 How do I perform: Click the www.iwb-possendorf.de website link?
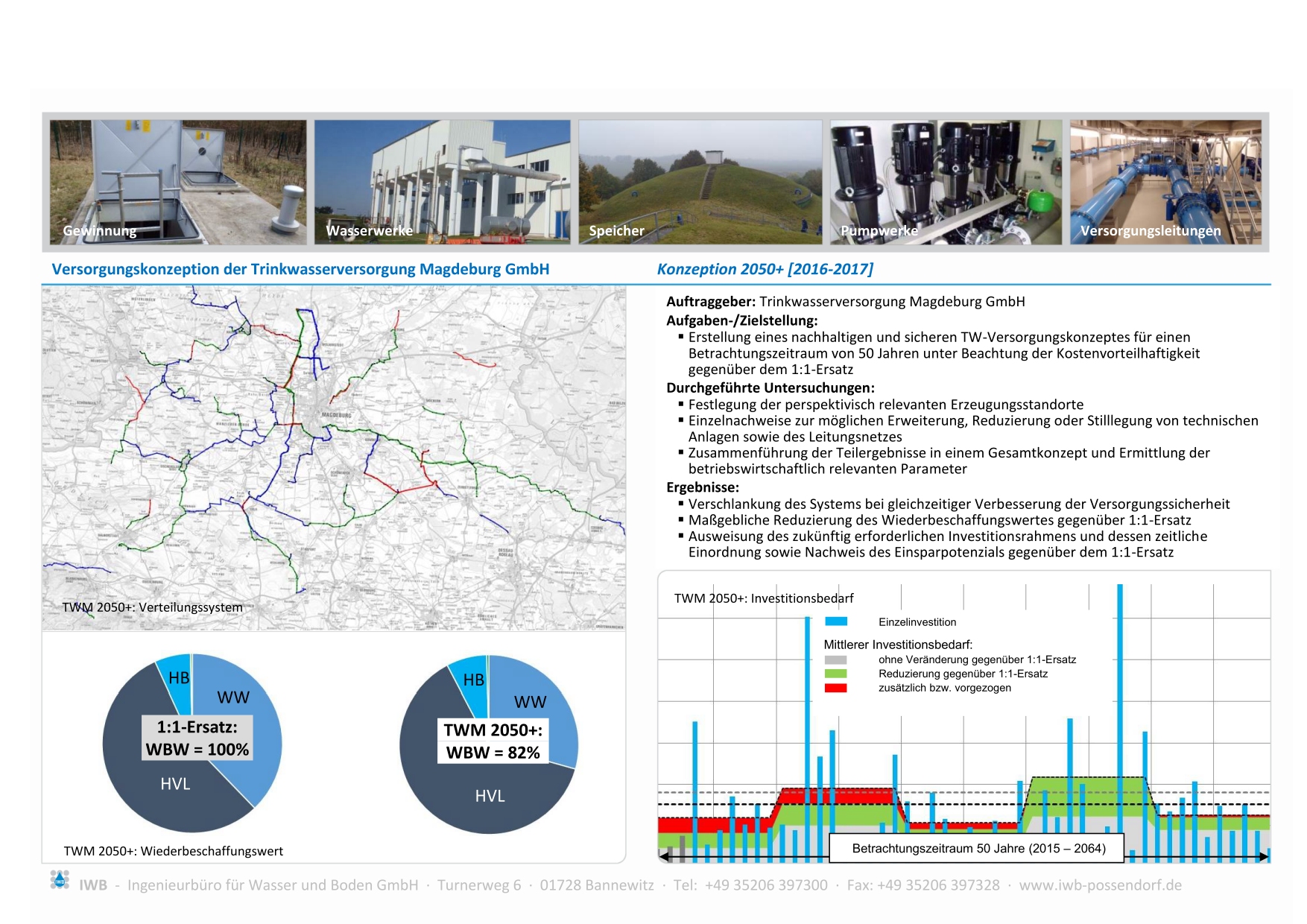click(x=1100, y=885)
